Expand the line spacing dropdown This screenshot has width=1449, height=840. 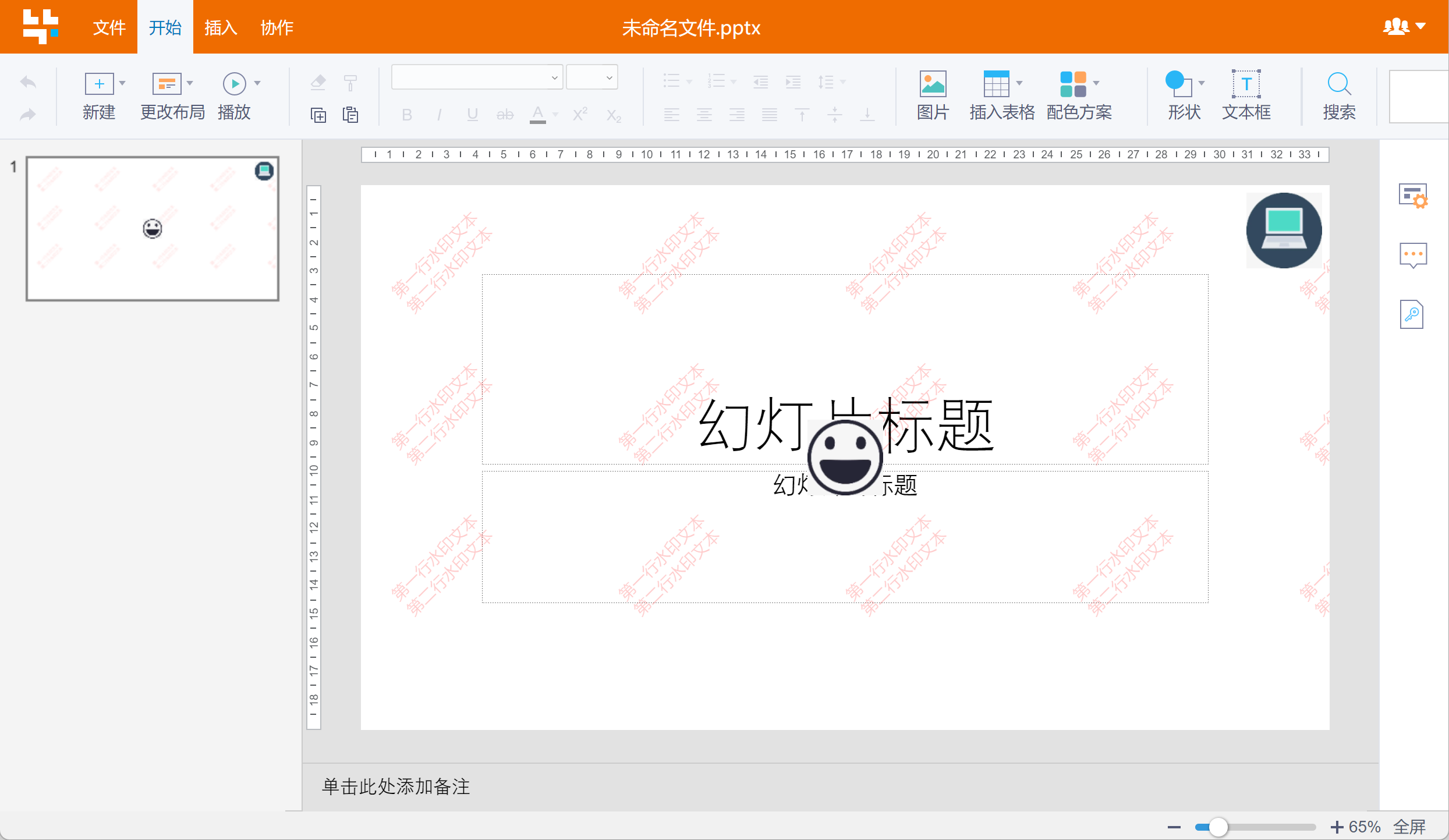point(843,82)
